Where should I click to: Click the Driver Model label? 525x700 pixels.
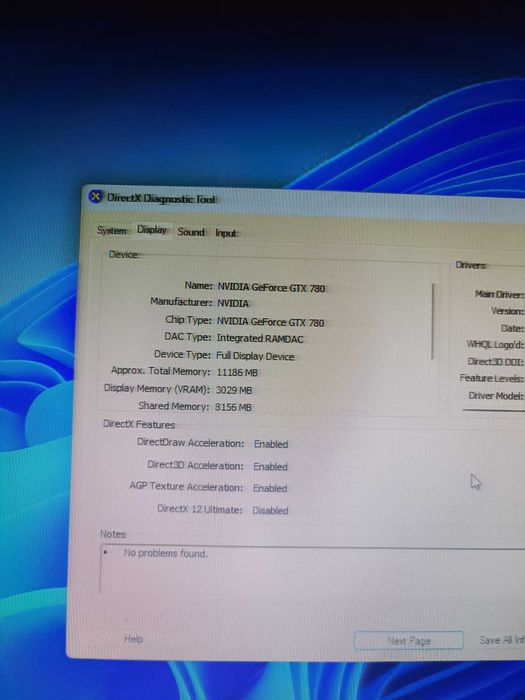click(496, 396)
